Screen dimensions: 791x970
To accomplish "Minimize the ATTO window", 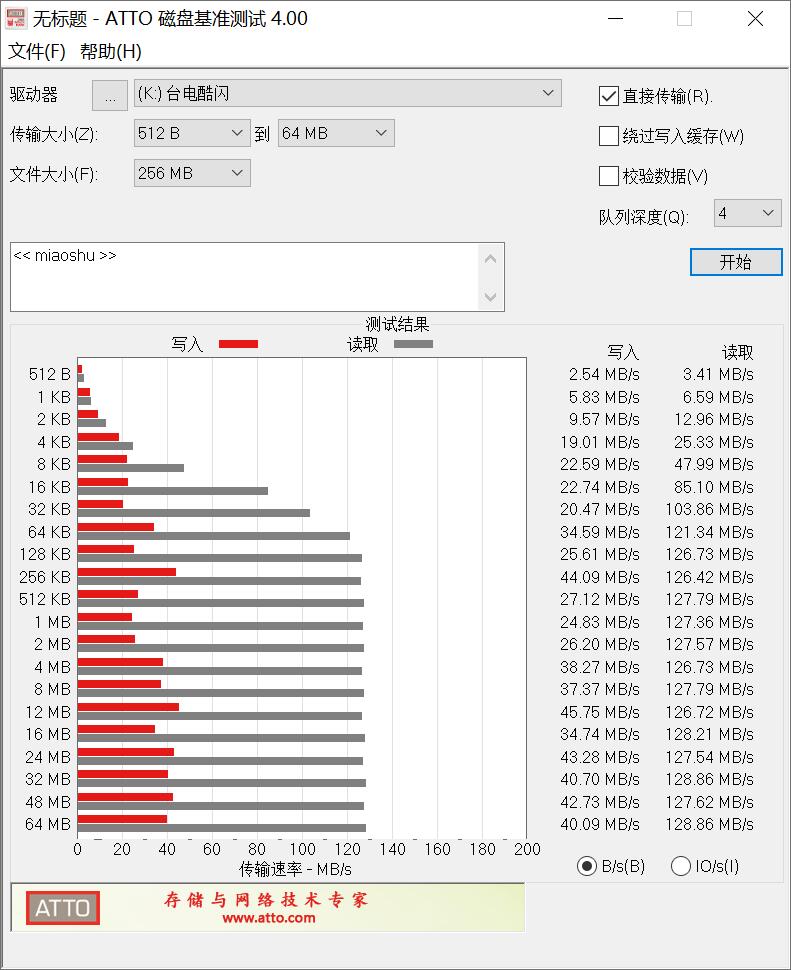I will 615,19.
